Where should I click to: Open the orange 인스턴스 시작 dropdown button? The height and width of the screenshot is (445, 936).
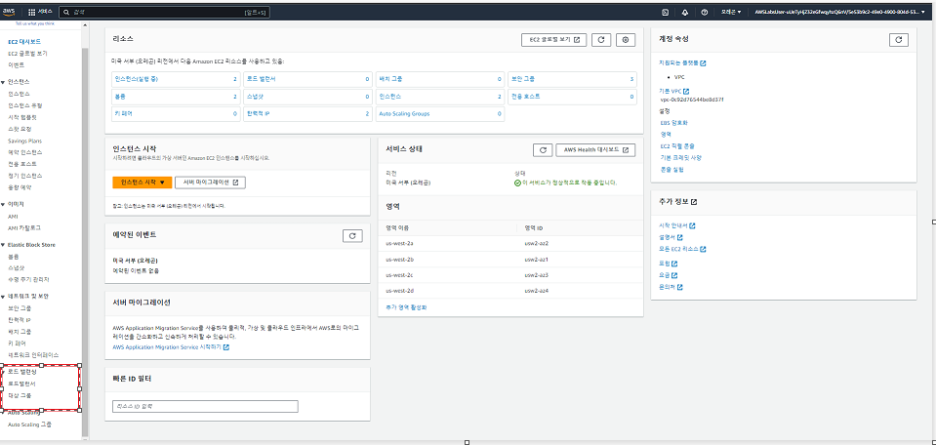point(142,183)
